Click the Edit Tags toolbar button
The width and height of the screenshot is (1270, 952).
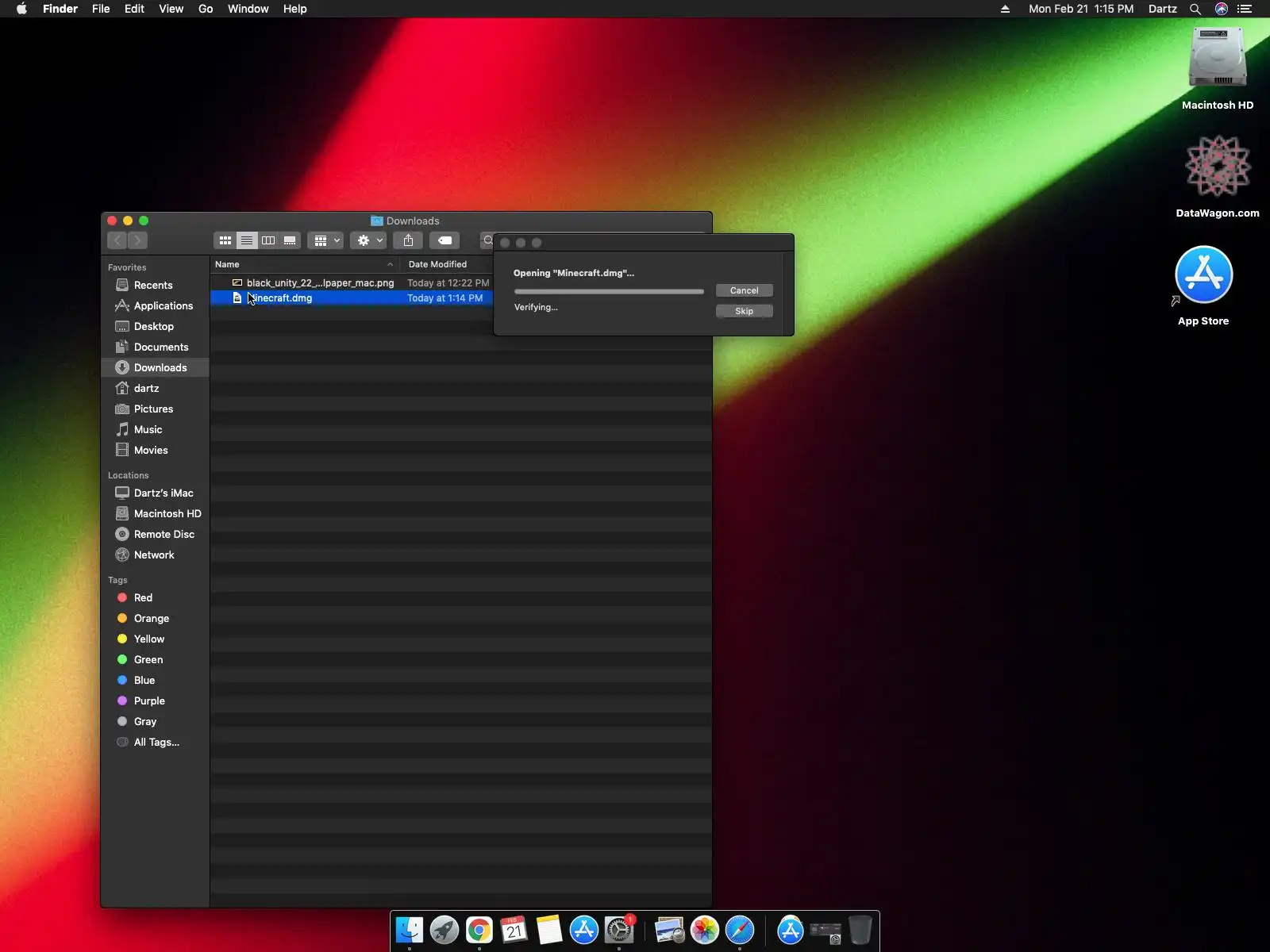pos(445,240)
